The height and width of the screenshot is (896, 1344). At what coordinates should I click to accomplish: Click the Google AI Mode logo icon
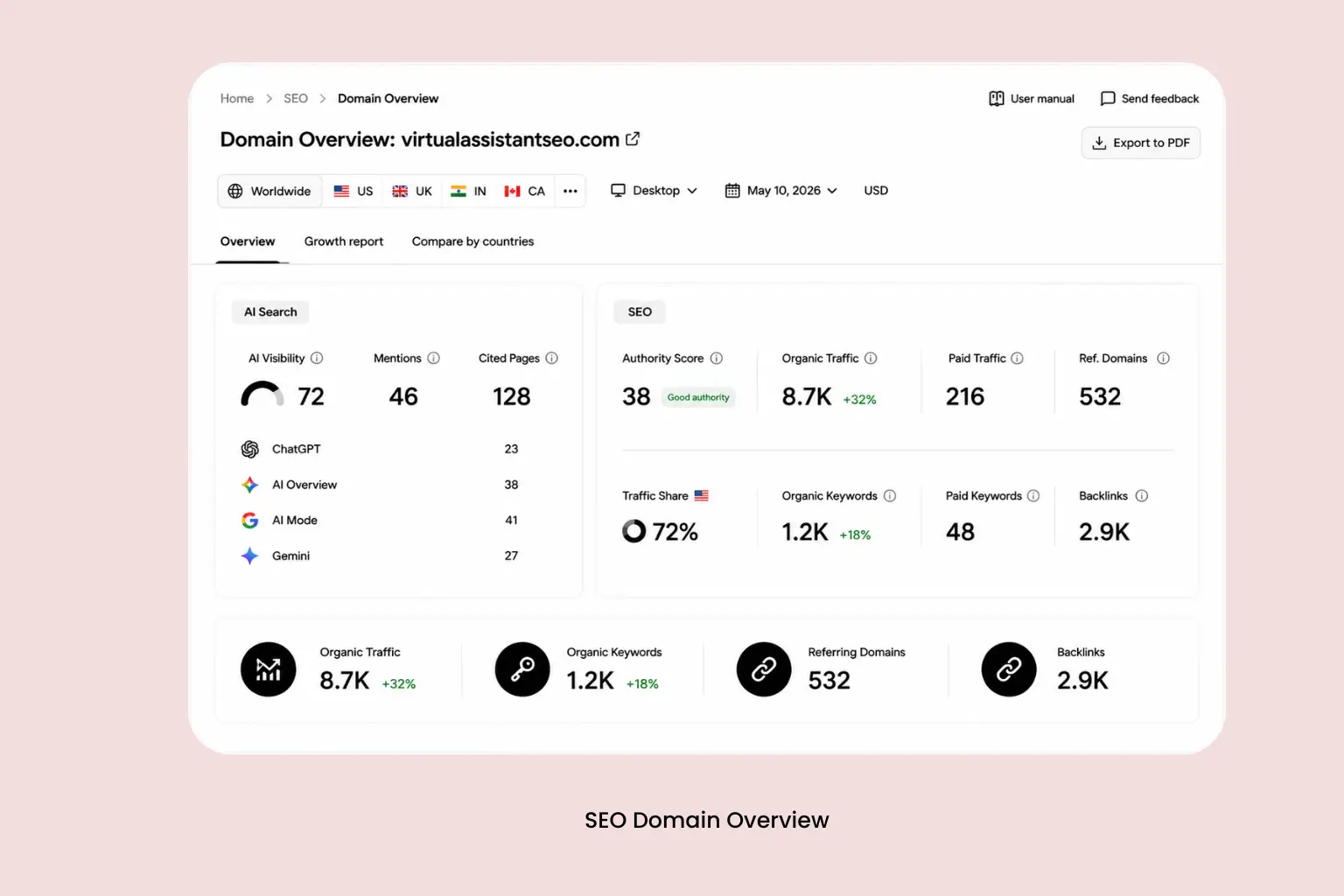250,520
